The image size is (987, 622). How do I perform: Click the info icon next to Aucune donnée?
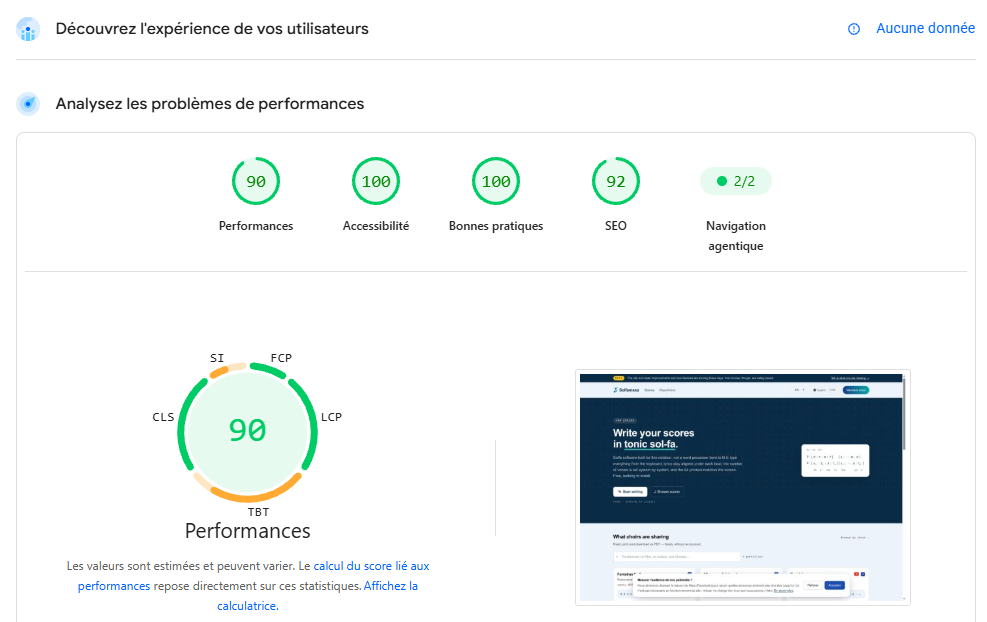(x=854, y=29)
